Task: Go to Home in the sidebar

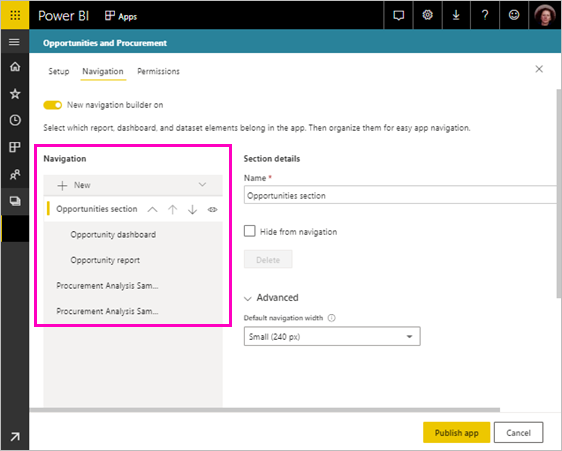Action: [x=15, y=67]
